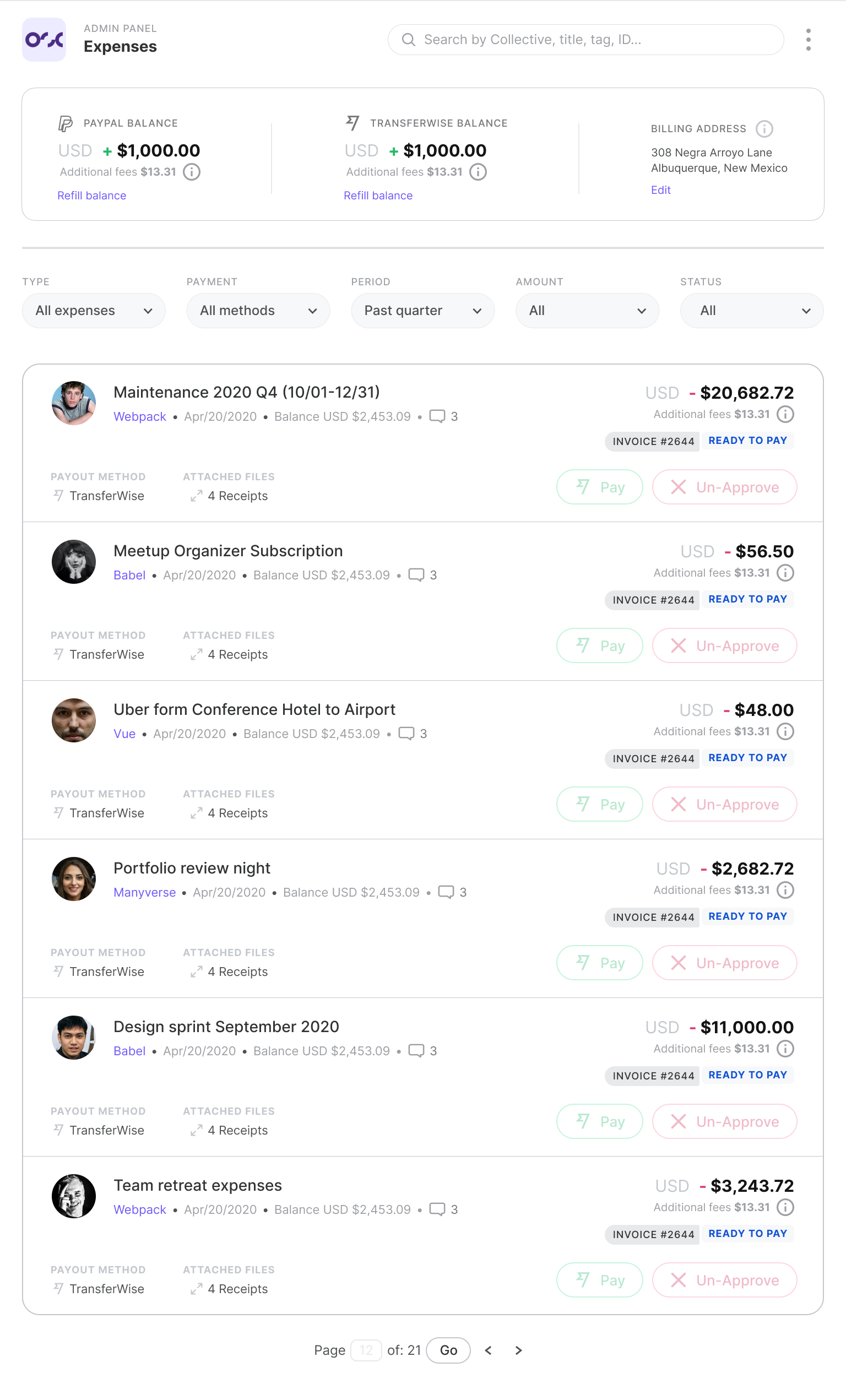
Task: Click the TransferWise additional fees info icon
Action: pyautogui.click(x=479, y=172)
